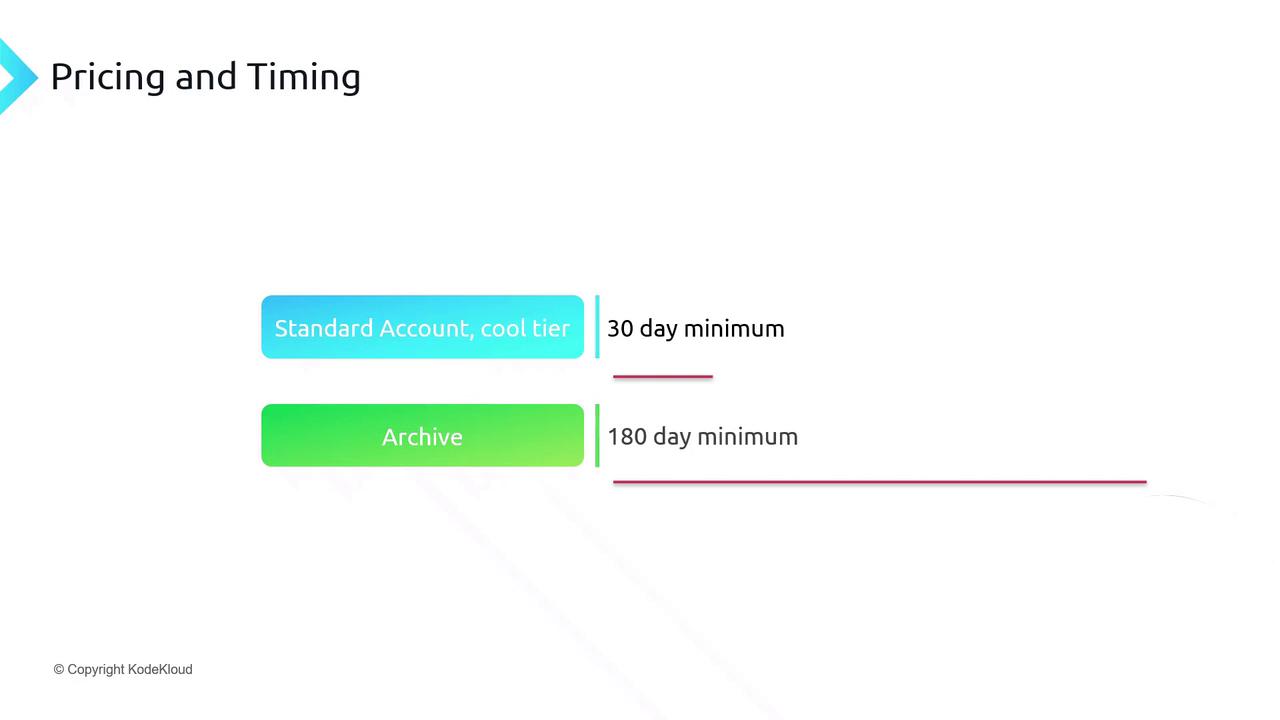Click the "© Copyright KodeKloud" footer text
Image resolution: width=1280 pixels, height=720 pixels.
click(123, 669)
